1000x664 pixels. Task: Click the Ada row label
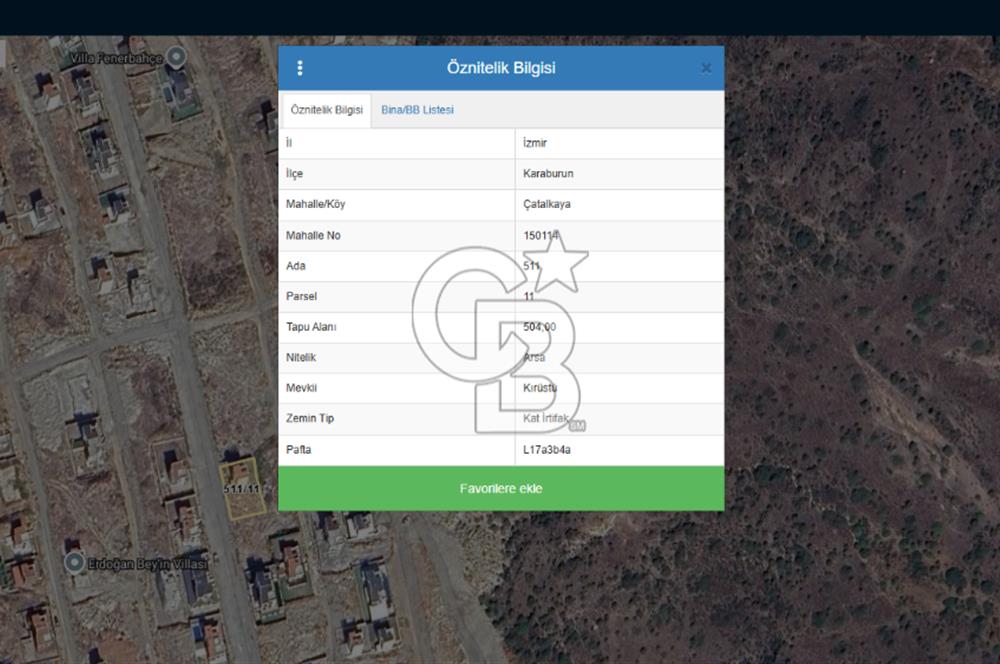[x=296, y=266]
